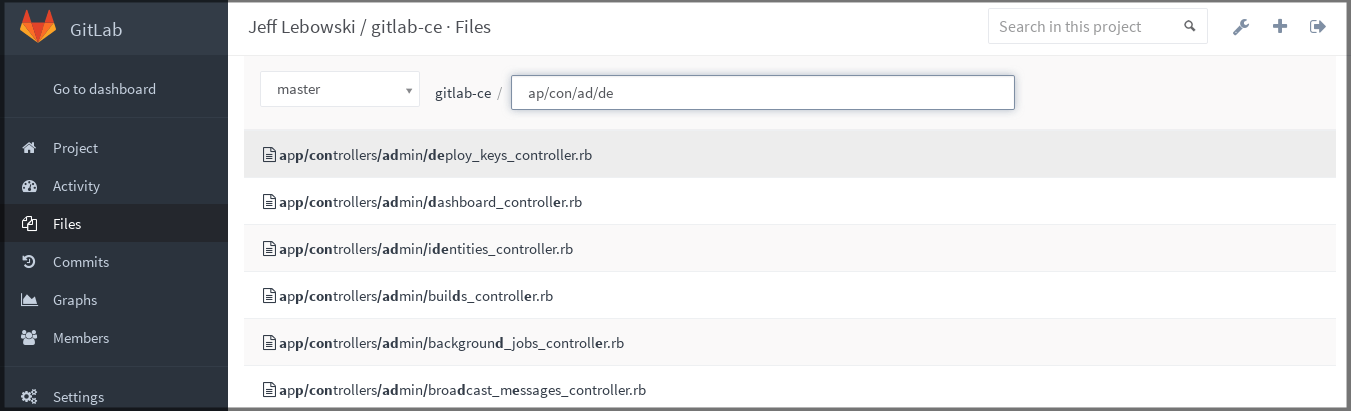This screenshot has width=1351, height=411.
Task: Open Files in the sidebar
Action: (67, 224)
